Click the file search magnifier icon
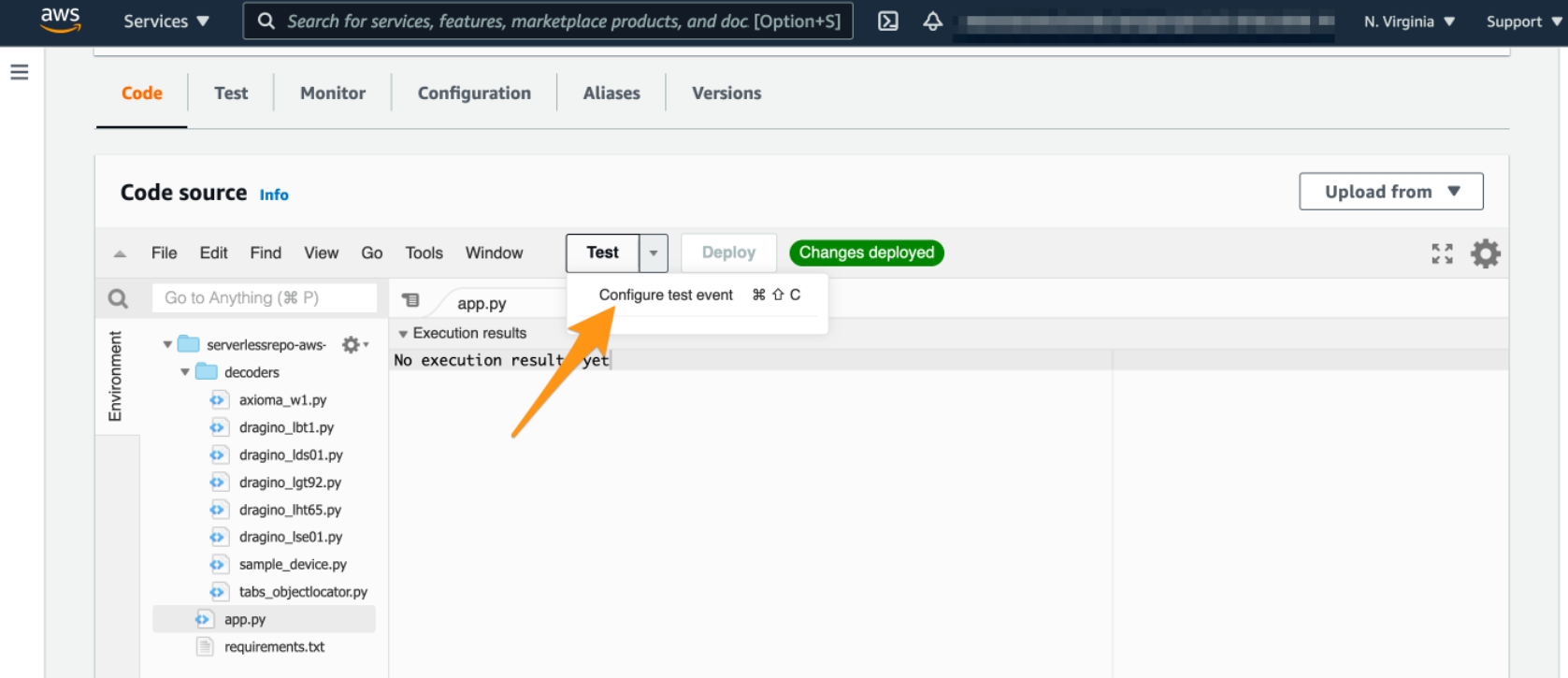Image resolution: width=1568 pixels, height=678 pixels. pos(118,298)
